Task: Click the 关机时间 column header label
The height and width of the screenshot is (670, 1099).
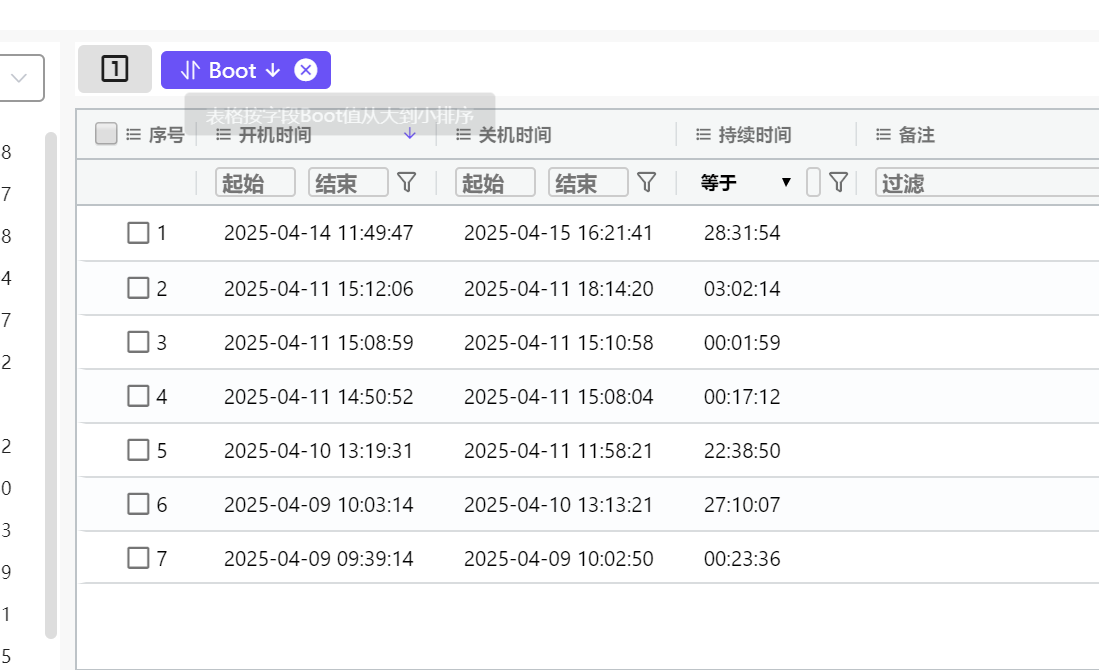Action: pyautogui.click(x=514, y=135)
